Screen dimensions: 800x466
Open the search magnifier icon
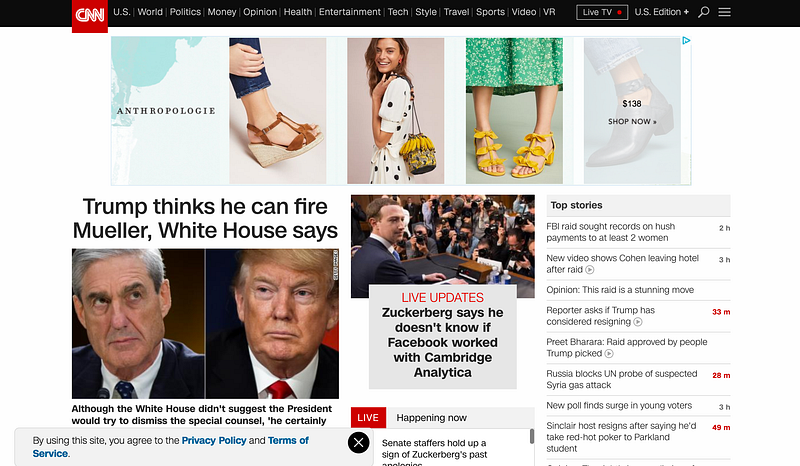coord(704,12)
